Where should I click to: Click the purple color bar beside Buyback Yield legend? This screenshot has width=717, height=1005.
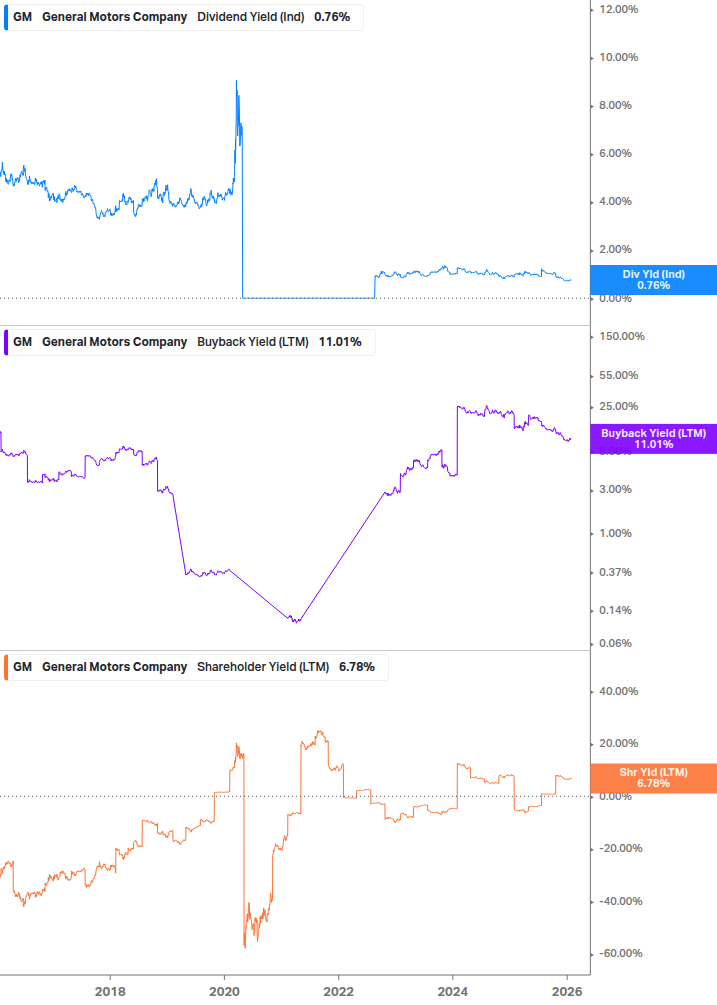coord(6,341)
